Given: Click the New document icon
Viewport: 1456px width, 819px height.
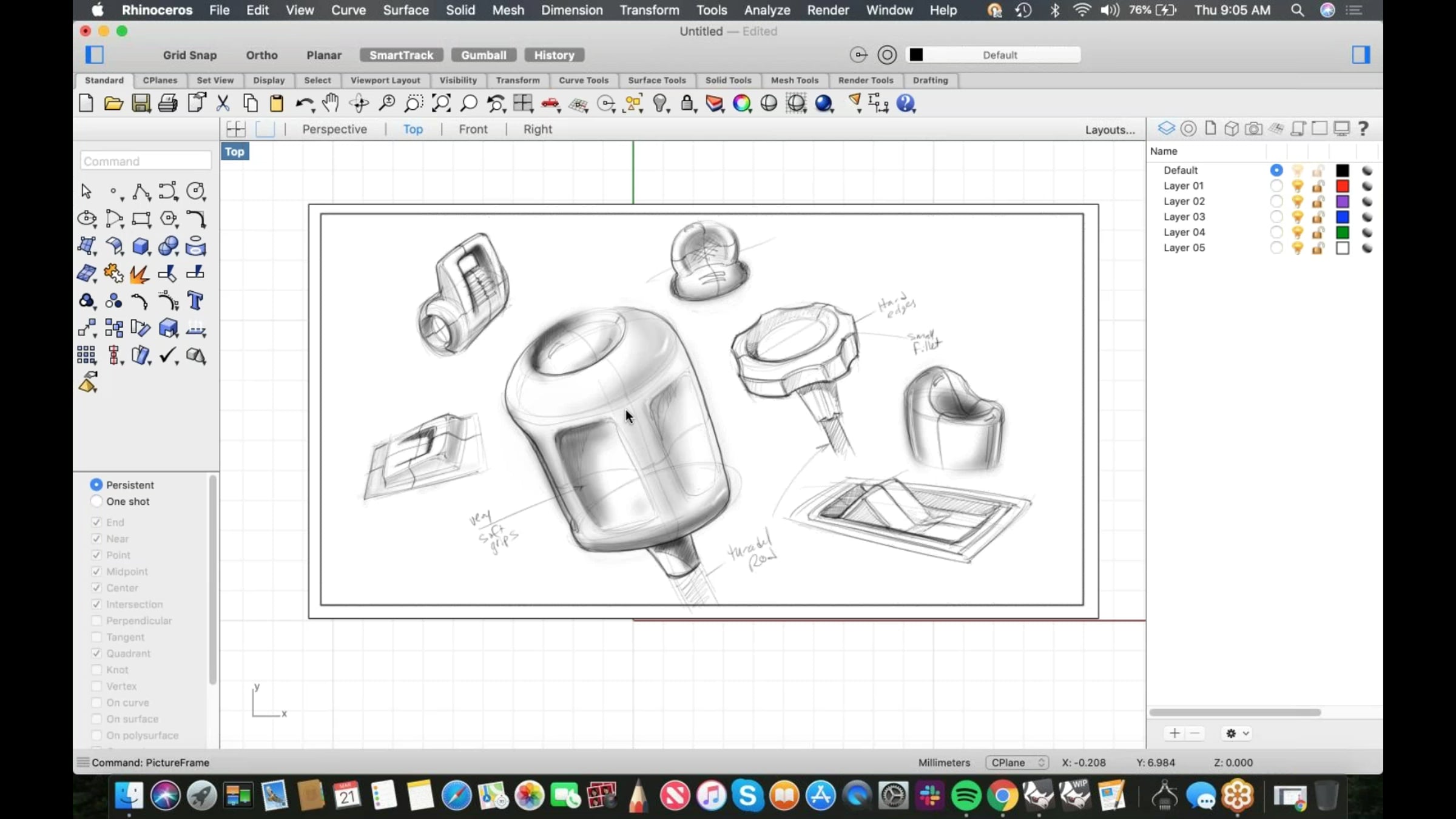Looking at the screenshot, I should pos(86,104).
